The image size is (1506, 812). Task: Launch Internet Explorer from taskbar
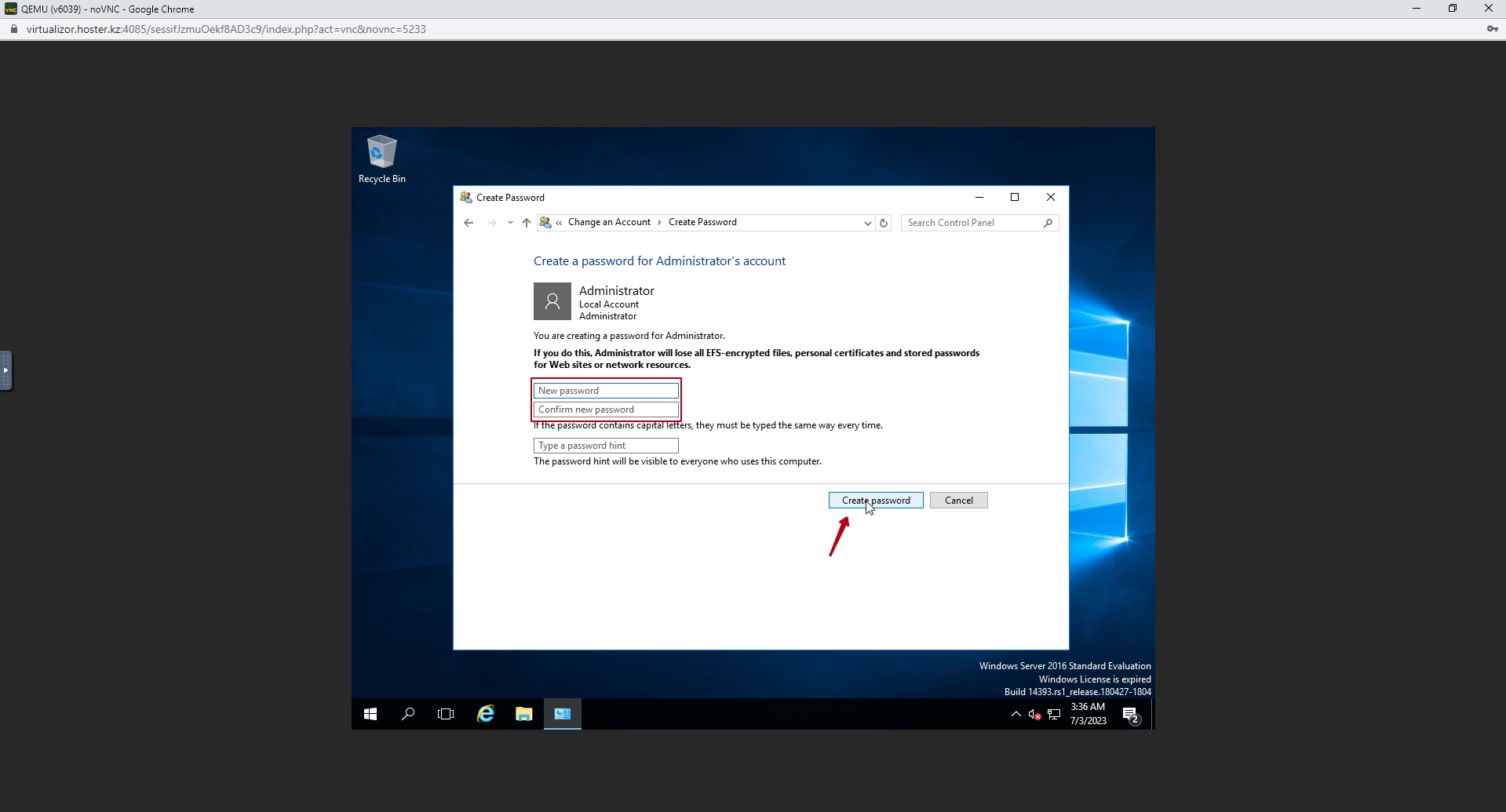[486, 714]
